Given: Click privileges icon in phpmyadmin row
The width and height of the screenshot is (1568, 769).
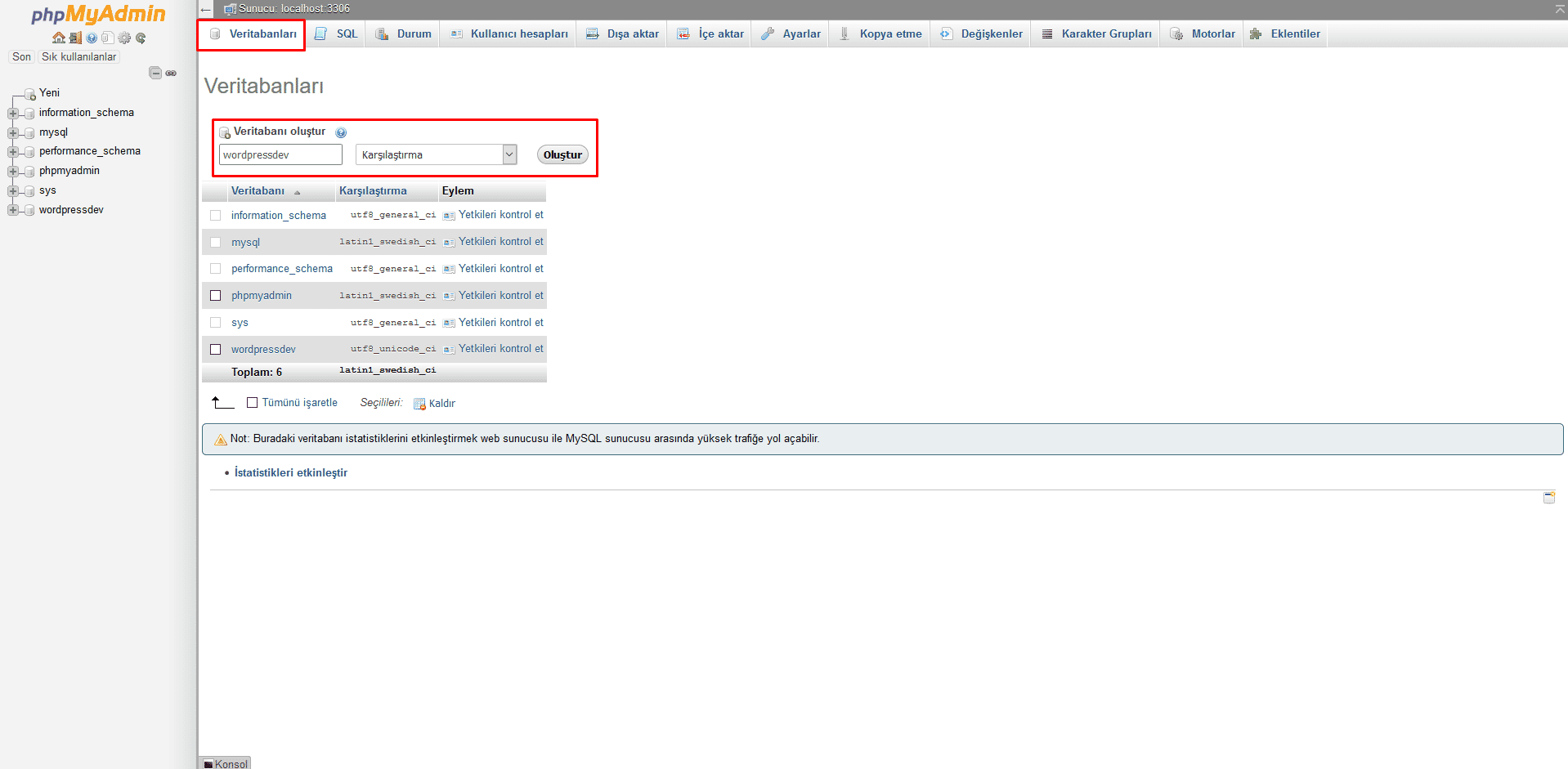Looking at the screenshot, I should (x=449, y=296).
